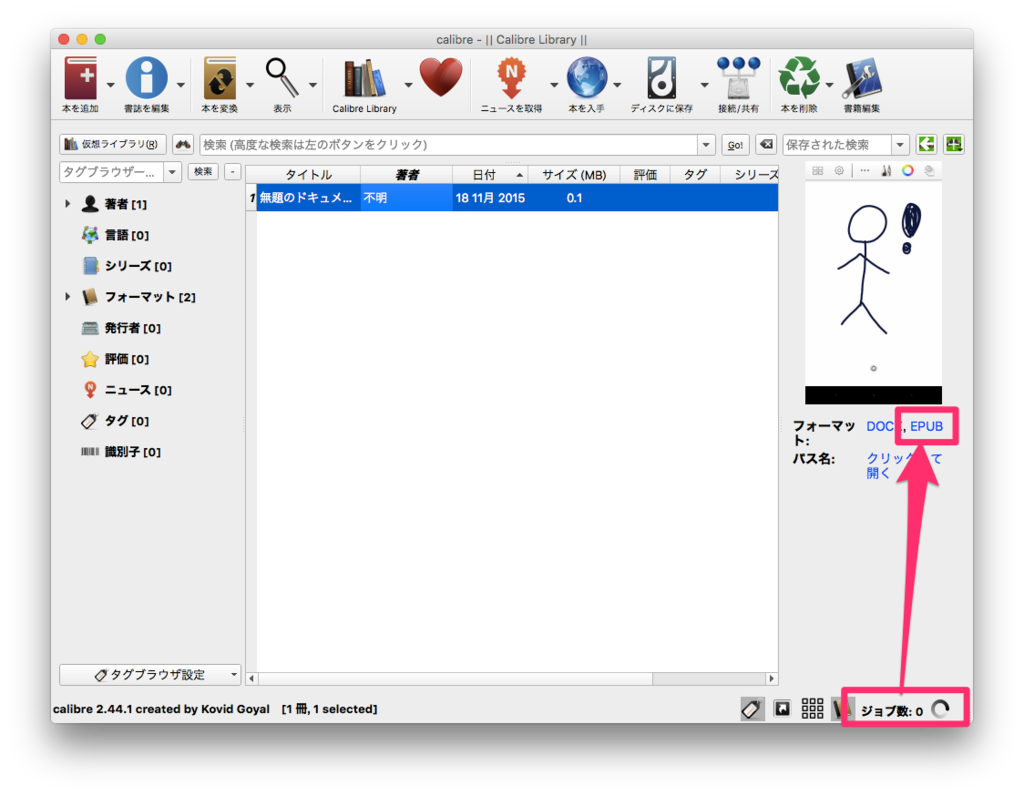Click the Connect/share icon
1024x796 pixels.
[x=738, y=78]
